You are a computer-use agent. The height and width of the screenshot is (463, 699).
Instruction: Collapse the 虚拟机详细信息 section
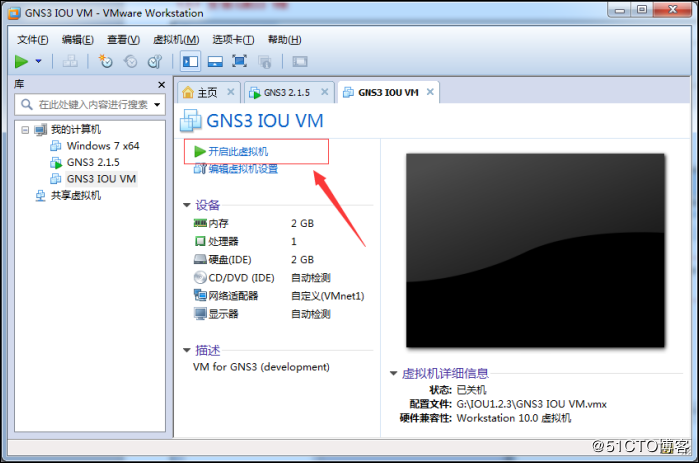tap(394, 373)
